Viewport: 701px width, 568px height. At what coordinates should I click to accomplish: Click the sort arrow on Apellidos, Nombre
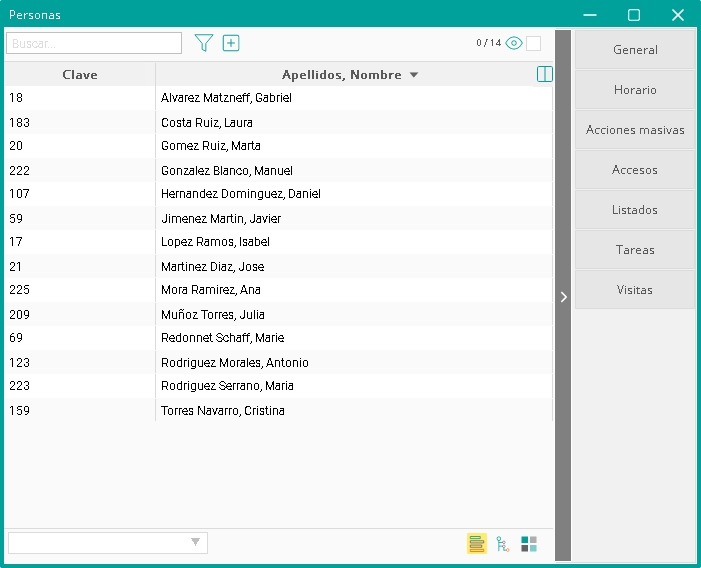pos(414,75)
